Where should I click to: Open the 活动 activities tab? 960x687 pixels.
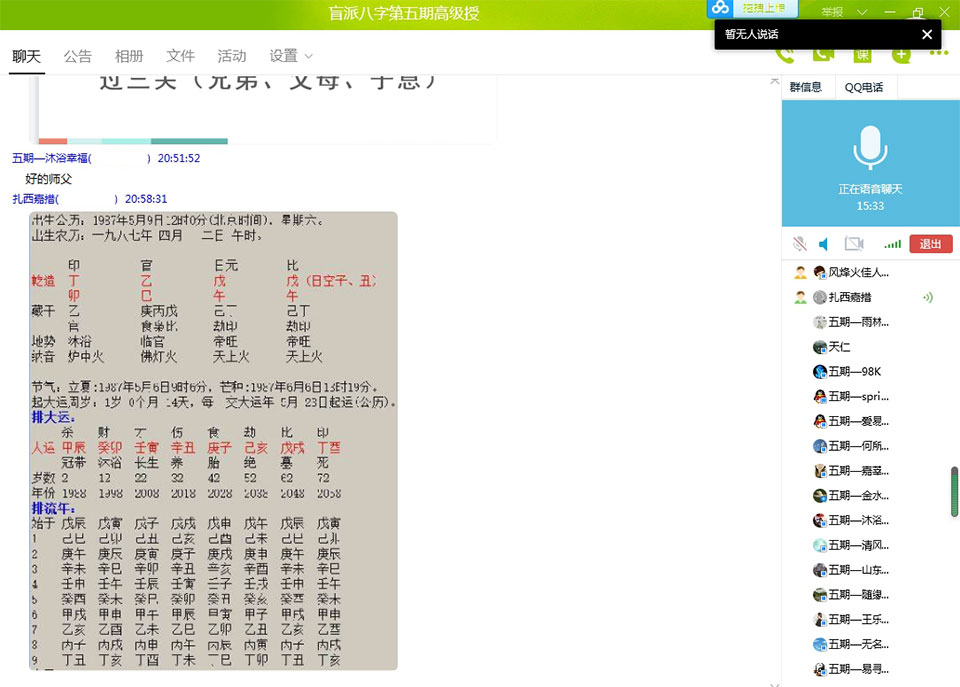pos(232,56)
